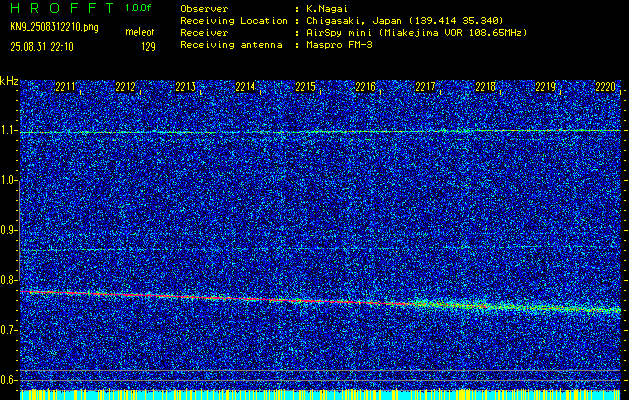Viewport: 629px width, 400px height.
Task: Click the 2217 time marker
Action: 425,87
